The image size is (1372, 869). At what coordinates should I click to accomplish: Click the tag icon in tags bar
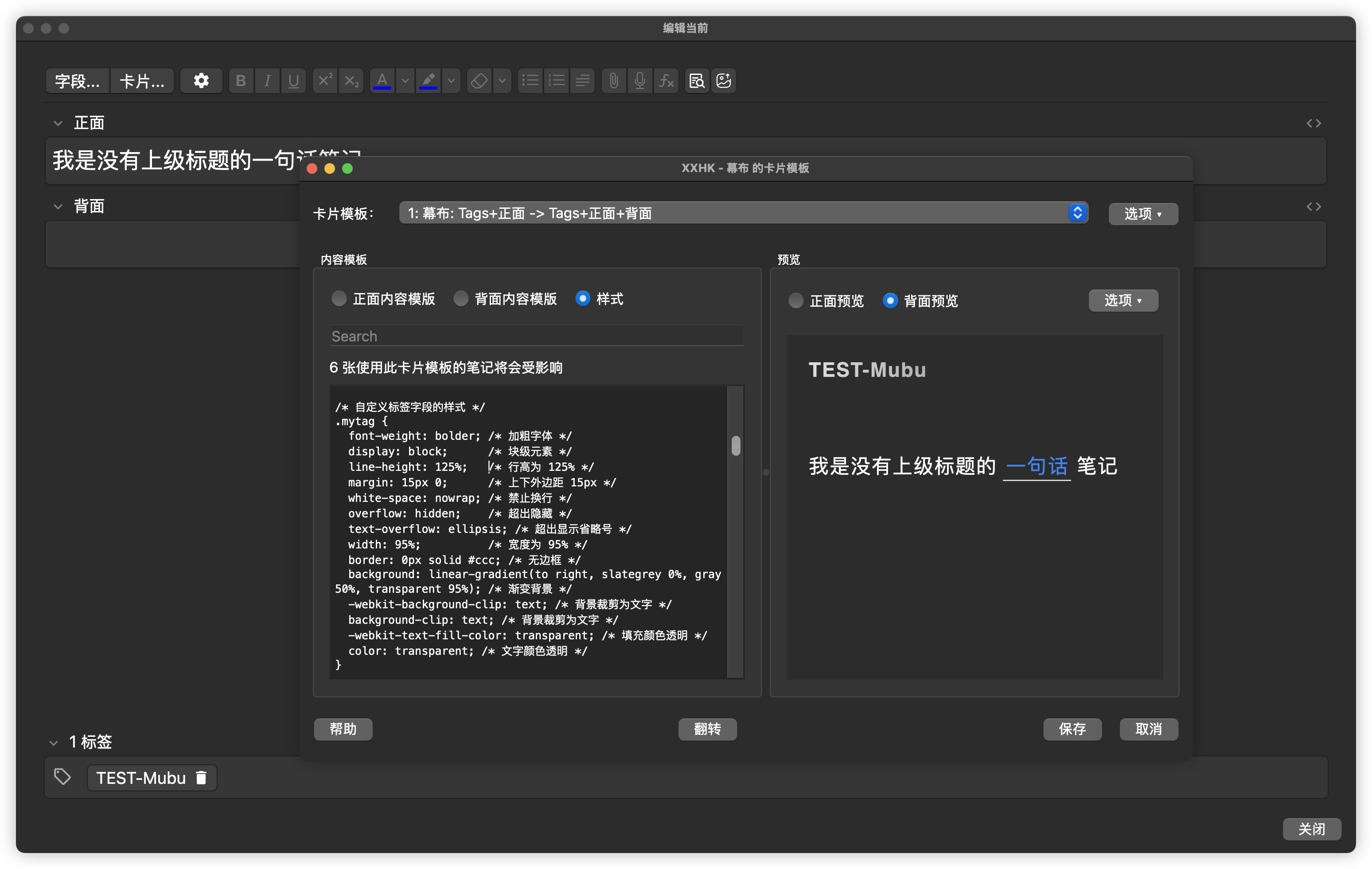[x=62, y=777]
